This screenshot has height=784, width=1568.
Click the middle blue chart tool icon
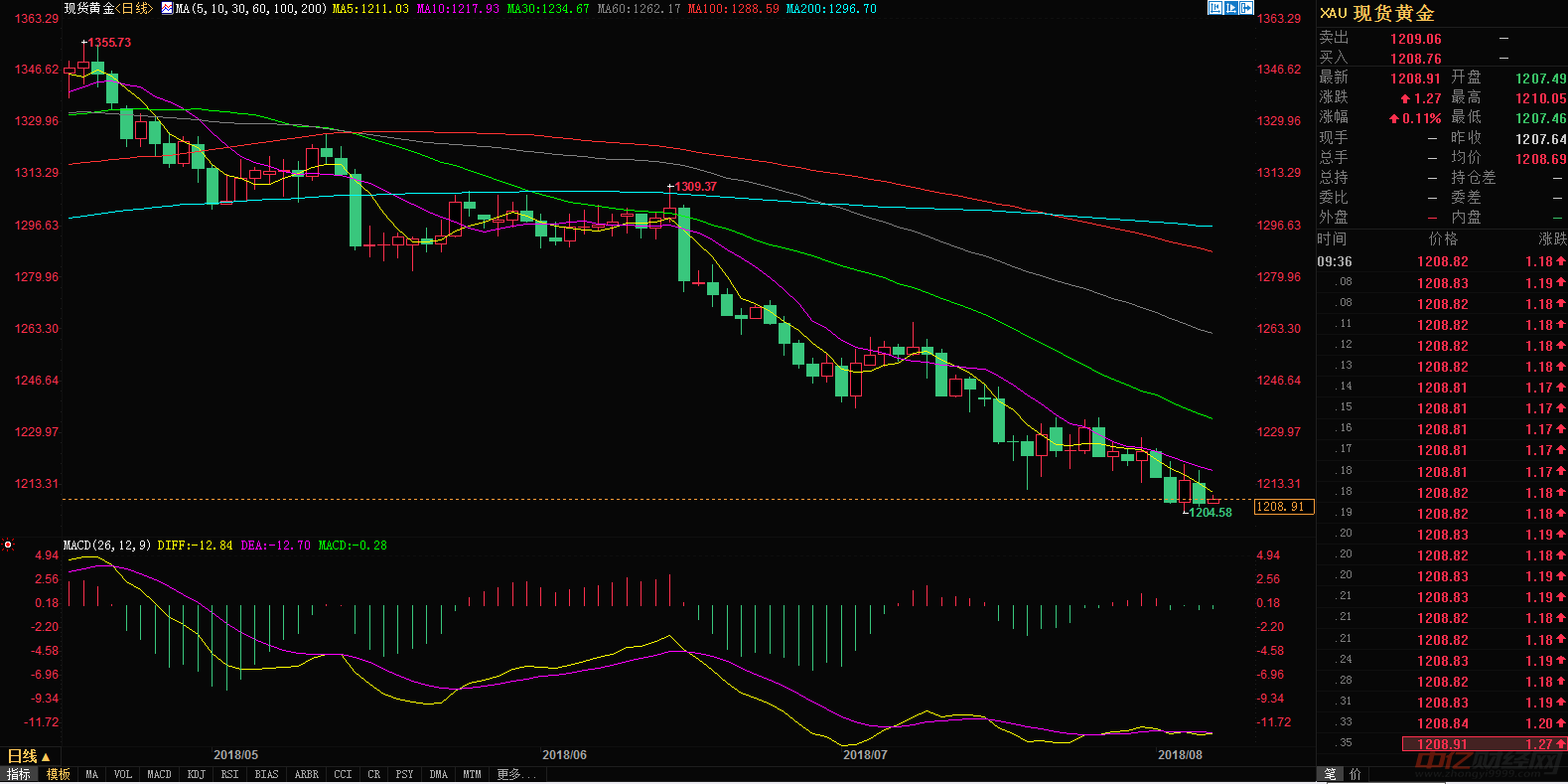(x=1230, y=8)
